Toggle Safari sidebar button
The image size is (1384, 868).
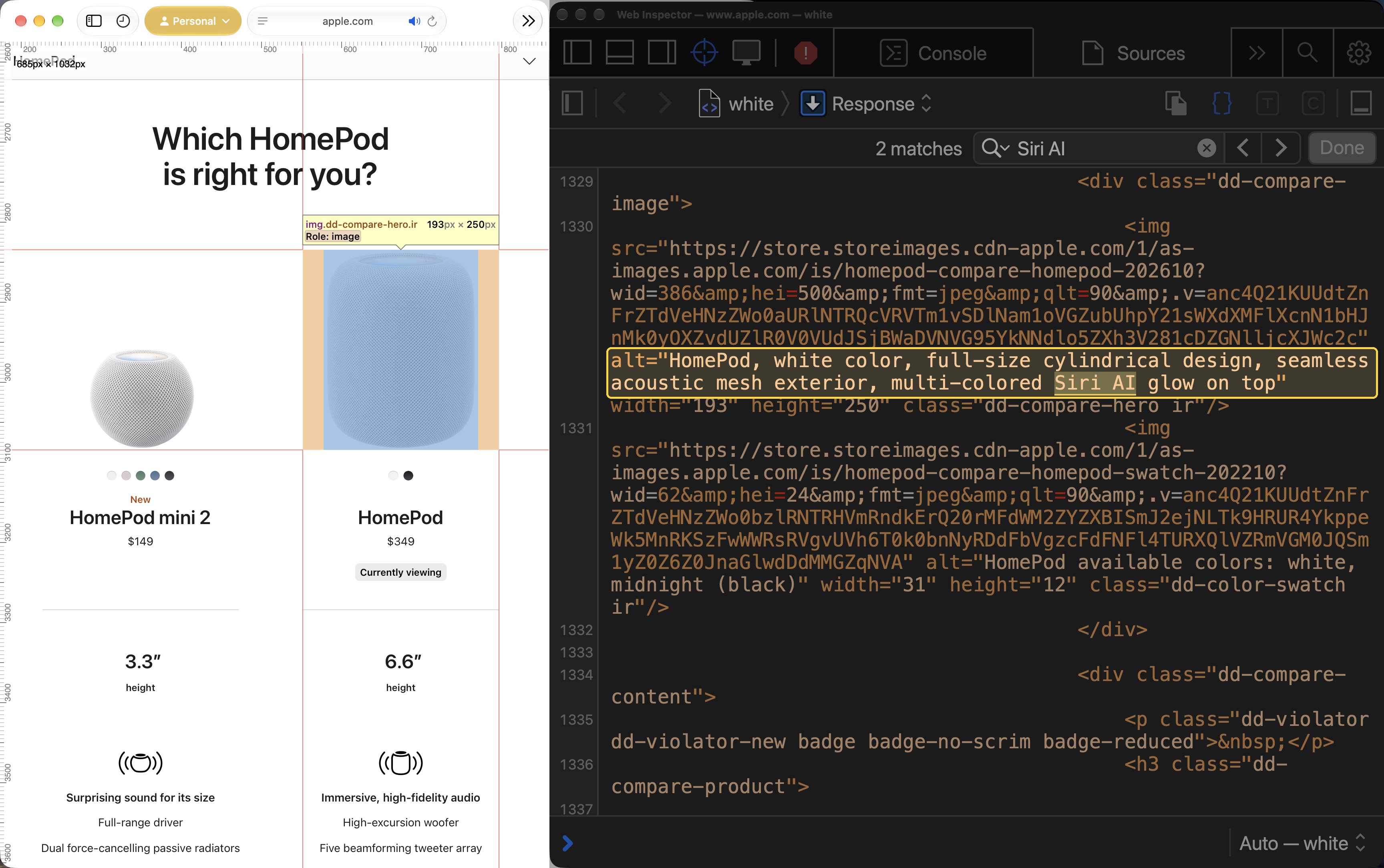pyautogui.click(x=94, y=21)
